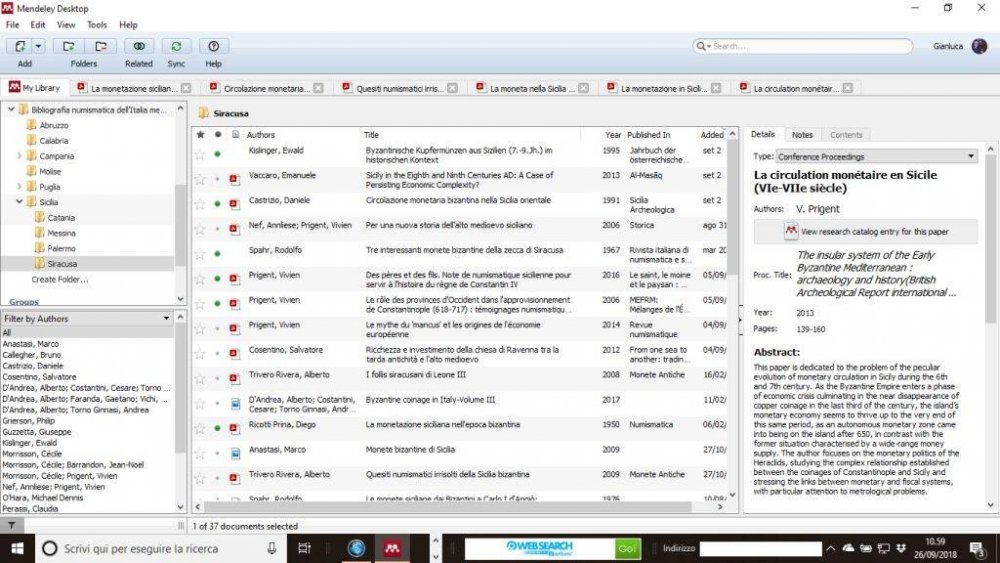Open the File menu
The height and width of the screenshot is (563, 1000).
12,25
